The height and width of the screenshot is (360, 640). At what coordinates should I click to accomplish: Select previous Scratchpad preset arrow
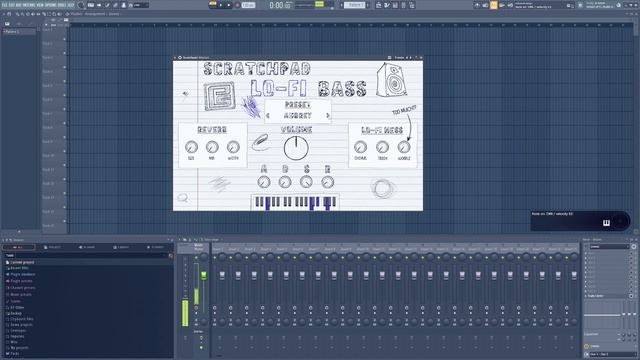[268, 116]
